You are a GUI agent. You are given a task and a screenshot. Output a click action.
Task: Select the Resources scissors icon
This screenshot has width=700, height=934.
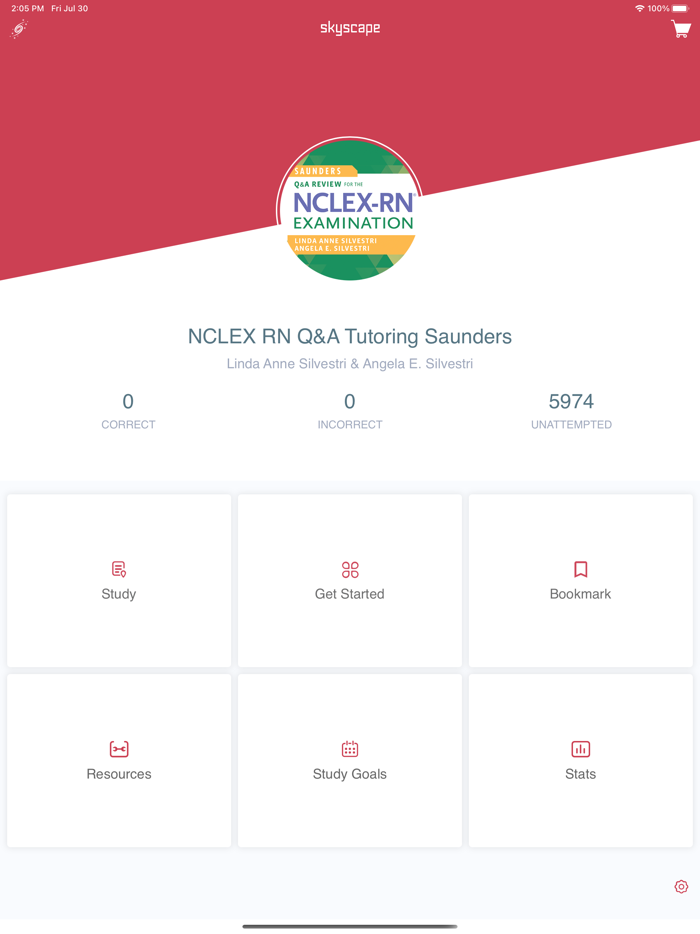click(118, 747)
